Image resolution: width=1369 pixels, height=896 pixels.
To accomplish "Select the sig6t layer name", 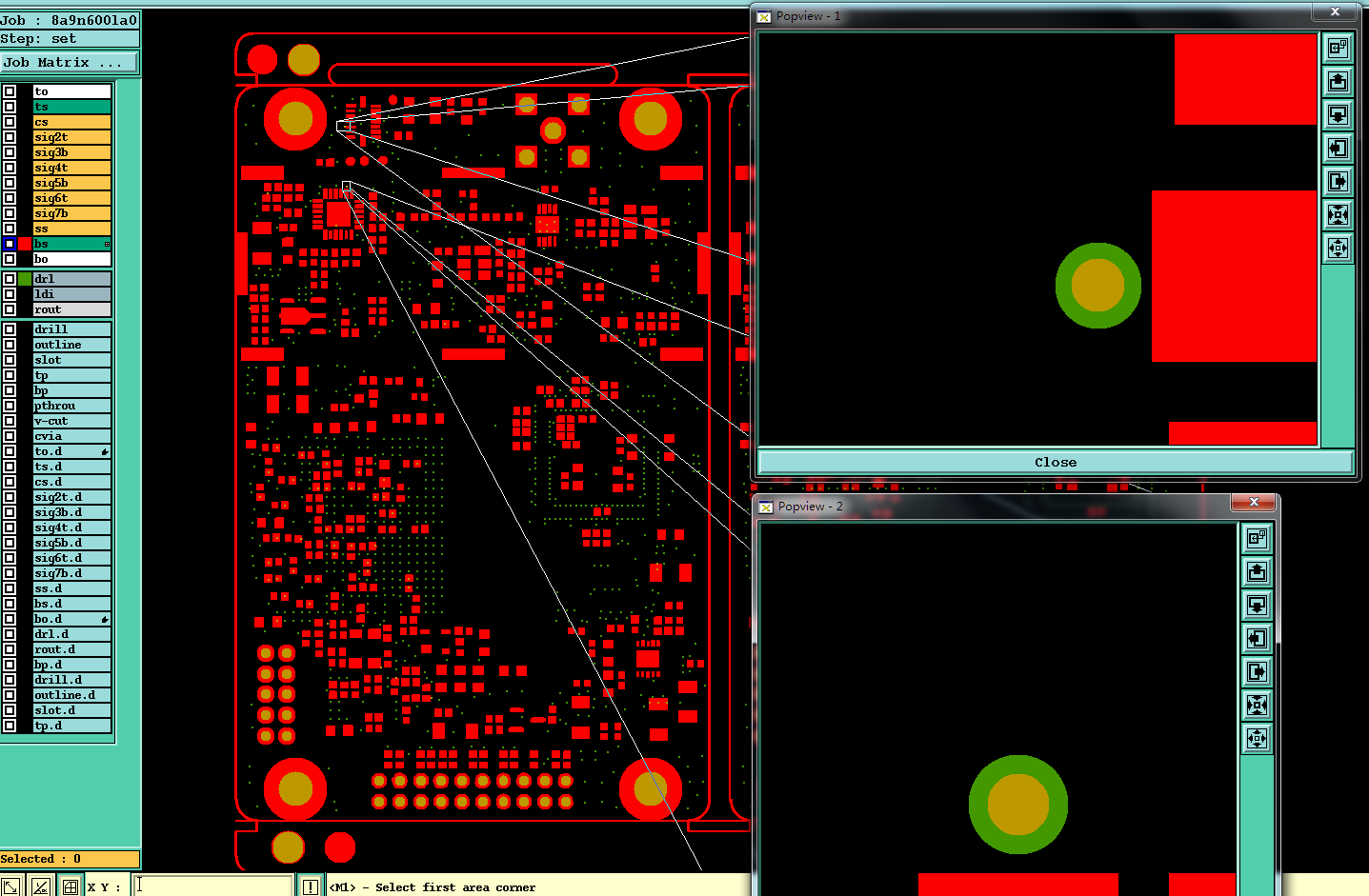I will tap(72, 198).
